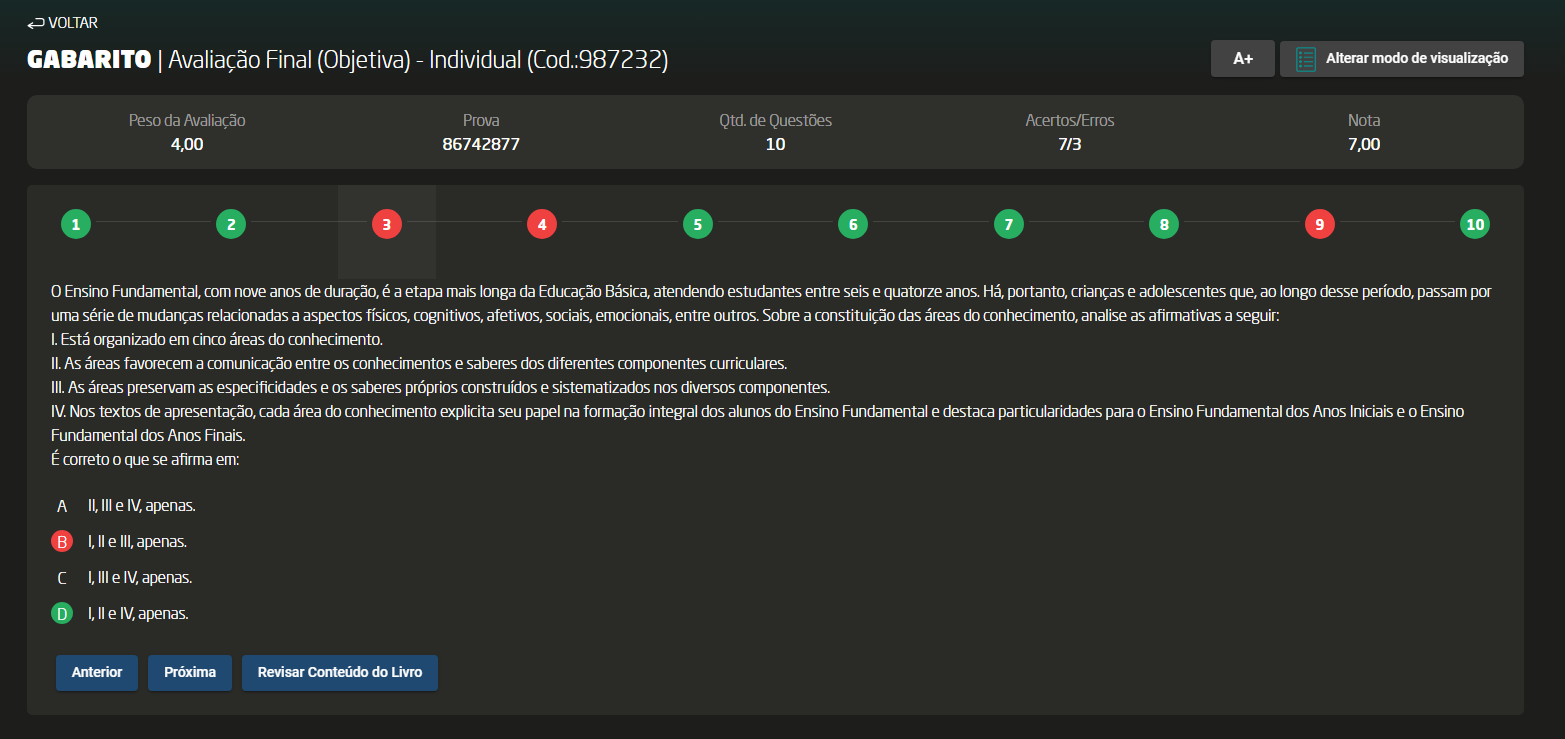Open question 7 in the navigator

pyautogui.click(x=1008, y=225)
